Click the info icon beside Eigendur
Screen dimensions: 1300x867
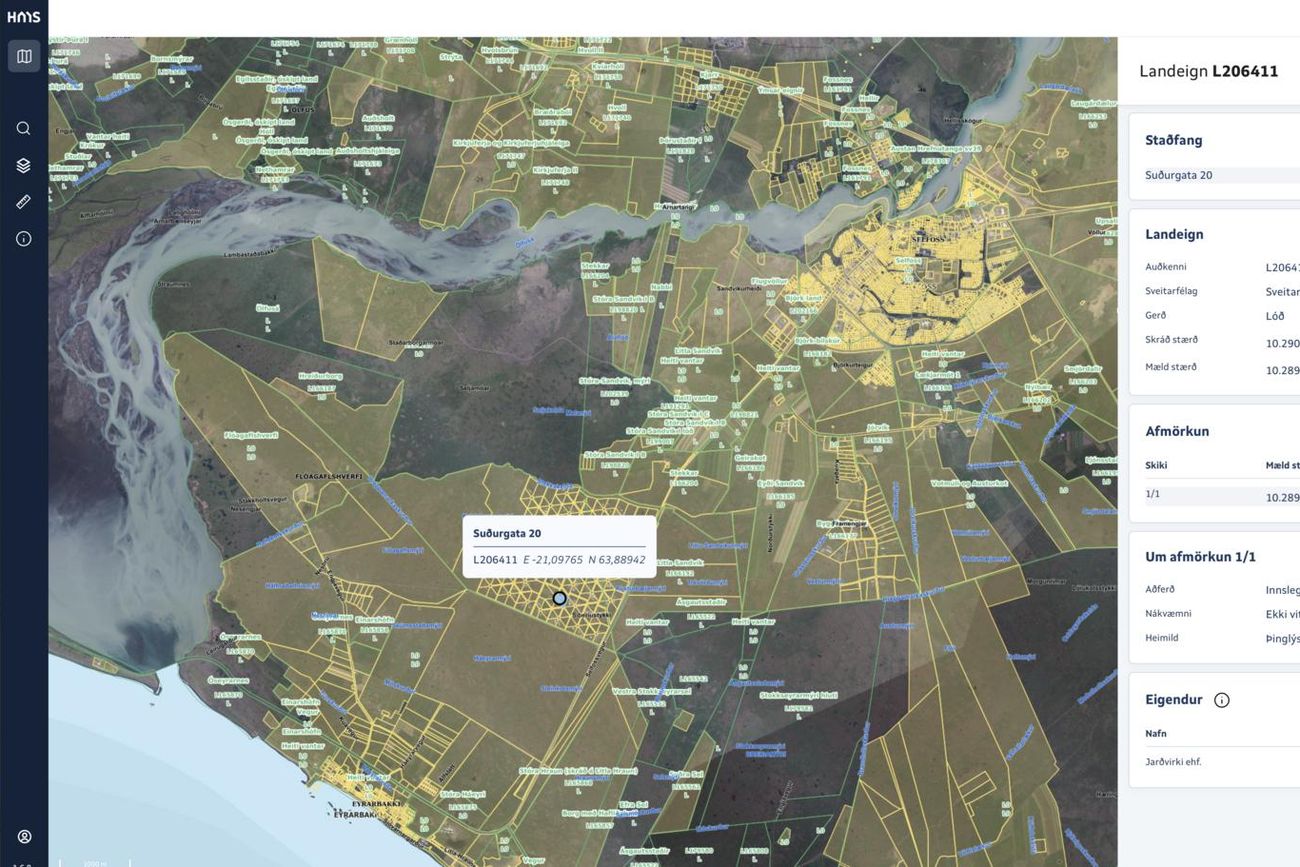point(1221,700)
